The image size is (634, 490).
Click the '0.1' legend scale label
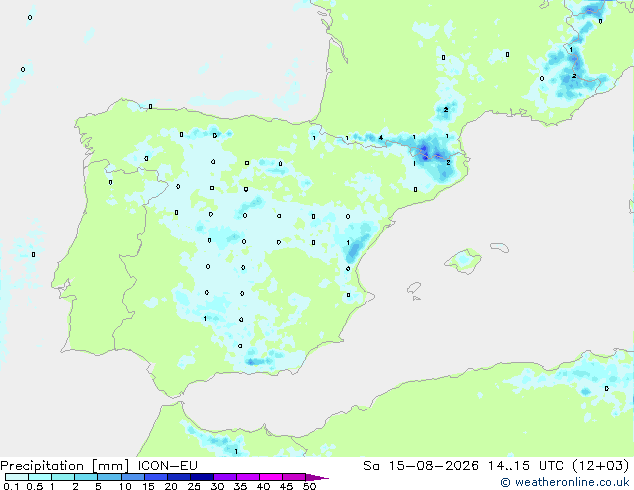(11, 486)
